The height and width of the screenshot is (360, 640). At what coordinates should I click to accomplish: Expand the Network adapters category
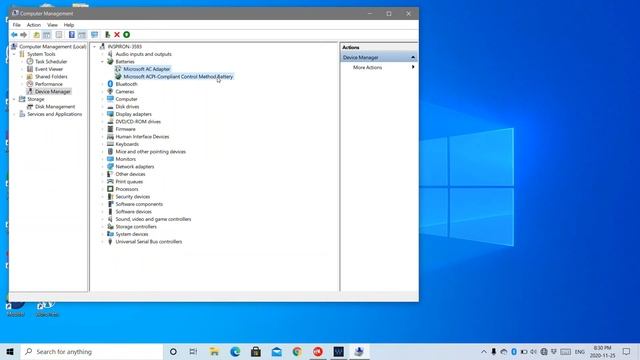pyautogui.click(x=102, y=167)
